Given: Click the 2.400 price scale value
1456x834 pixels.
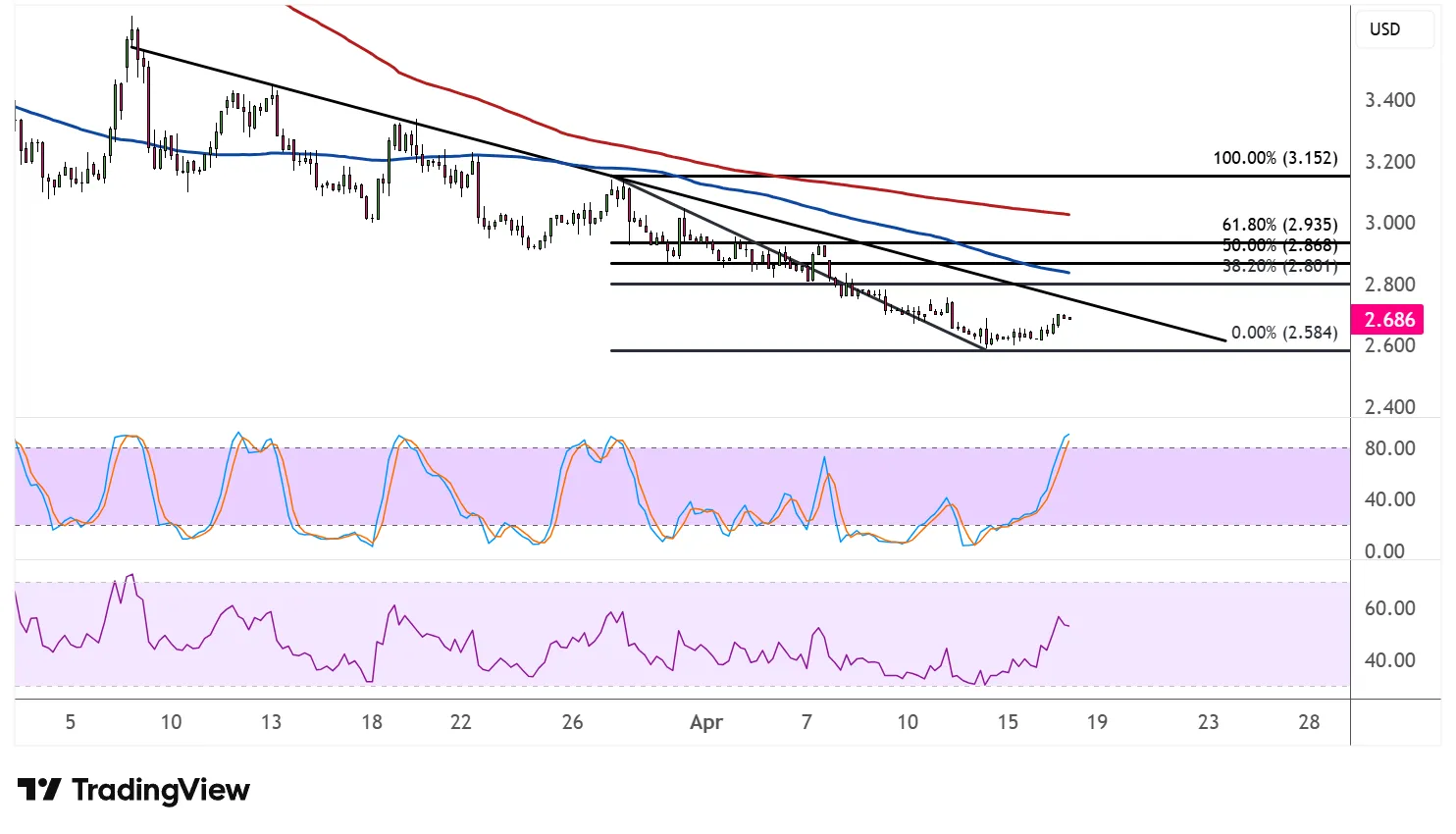Looking at the screenshot, I should tap(1389, 407).
